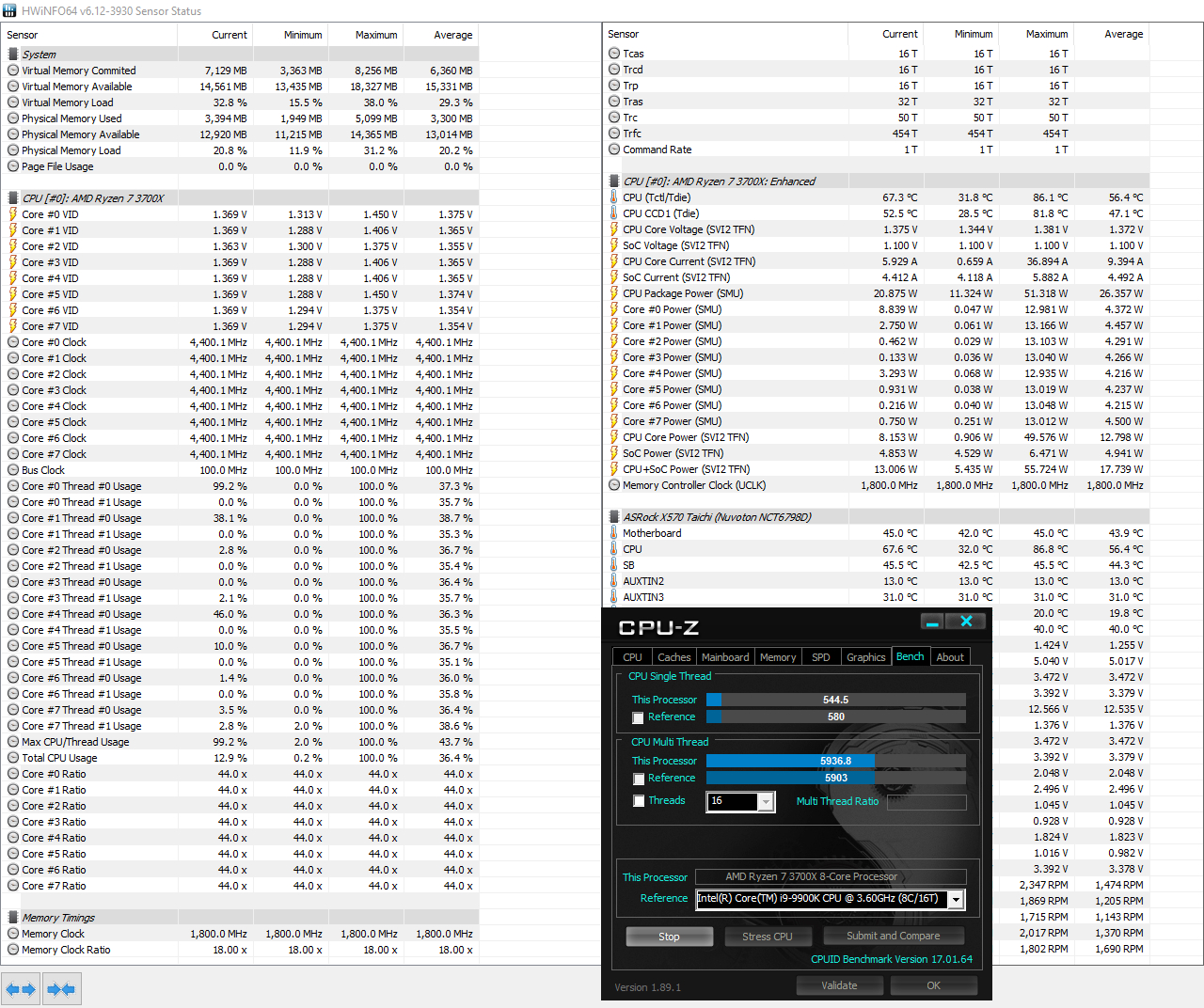Select the "CPU+SoC Power (SVI2 TFN)" row label

coord(687,469)
